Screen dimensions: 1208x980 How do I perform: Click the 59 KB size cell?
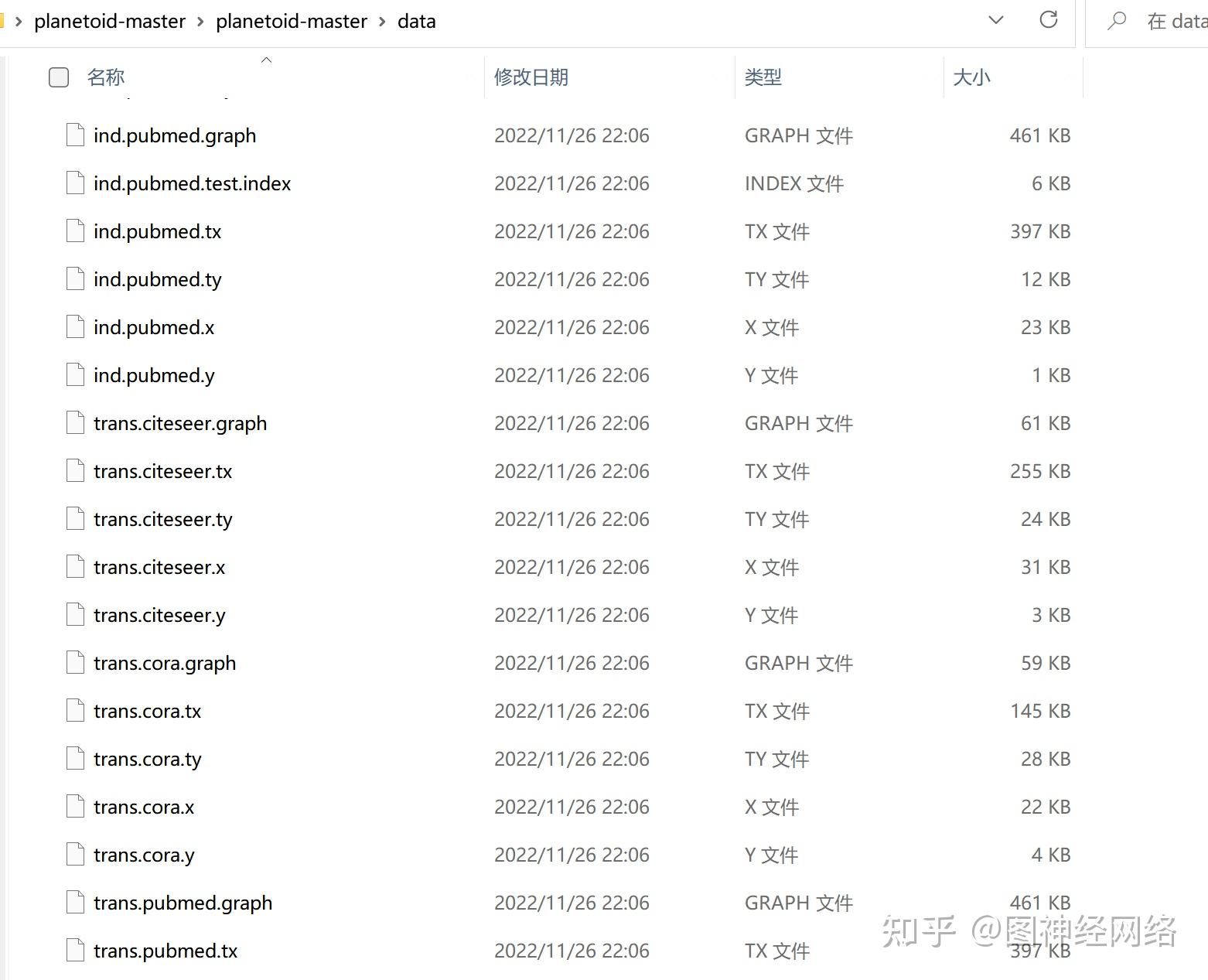[x=1046, y=664]
